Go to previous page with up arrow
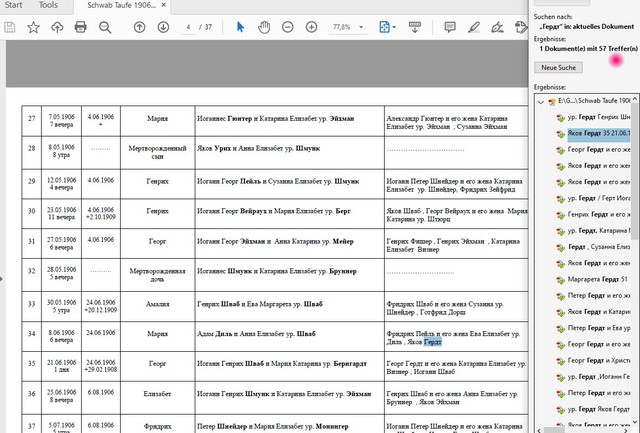Viewport: 640px width, 433px height. [x=140, y=27]
